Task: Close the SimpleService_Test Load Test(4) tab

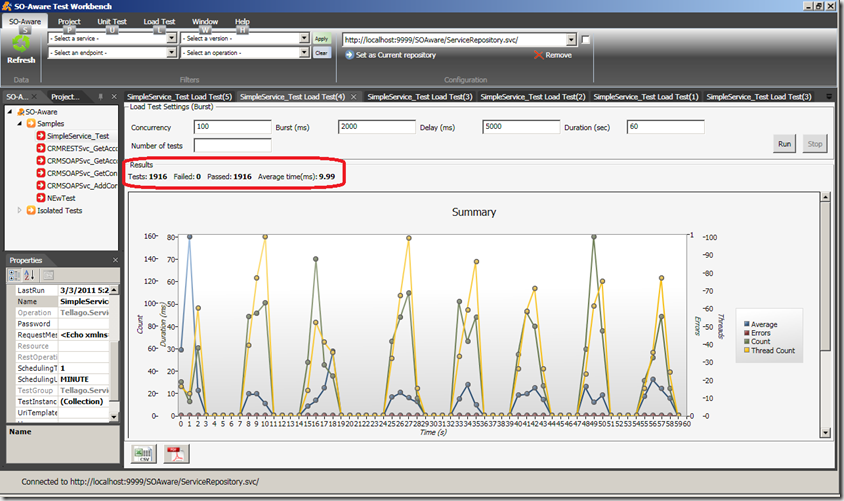Action: coord(354,97)
